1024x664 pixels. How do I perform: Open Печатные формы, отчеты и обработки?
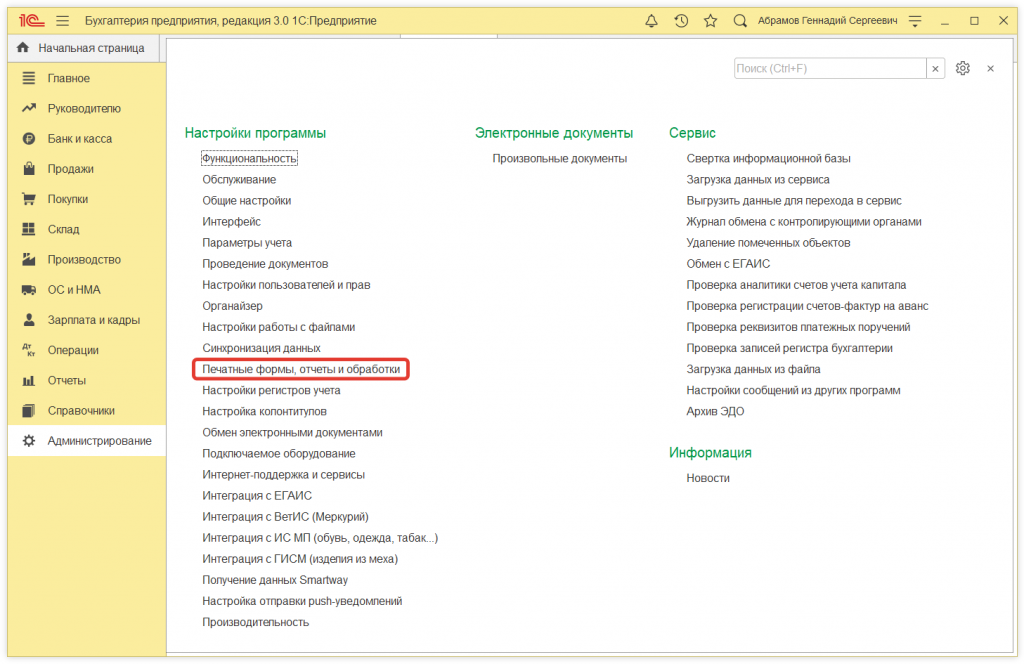301,369
